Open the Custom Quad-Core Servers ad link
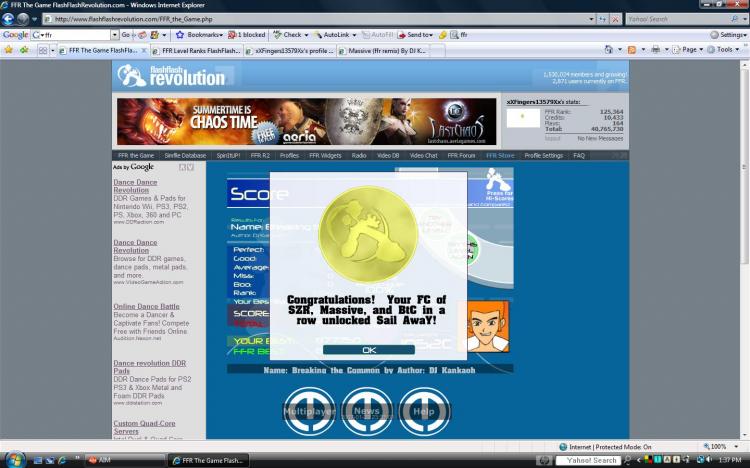The height and width of the screenshot is (468, 750). [144, 427]
